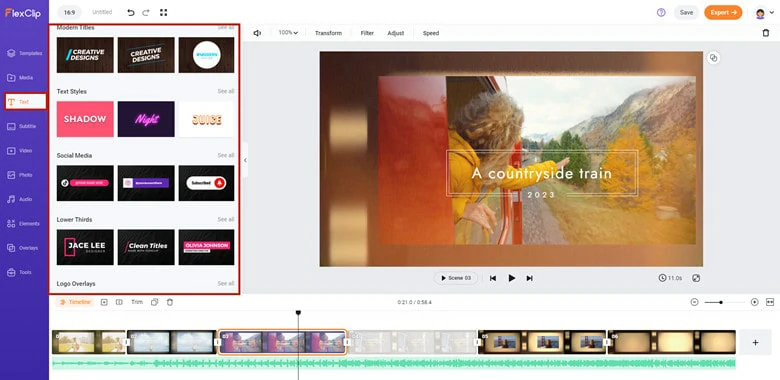780x380 pixels.
Task: See all Text Styles
Action: coord(226,92)
